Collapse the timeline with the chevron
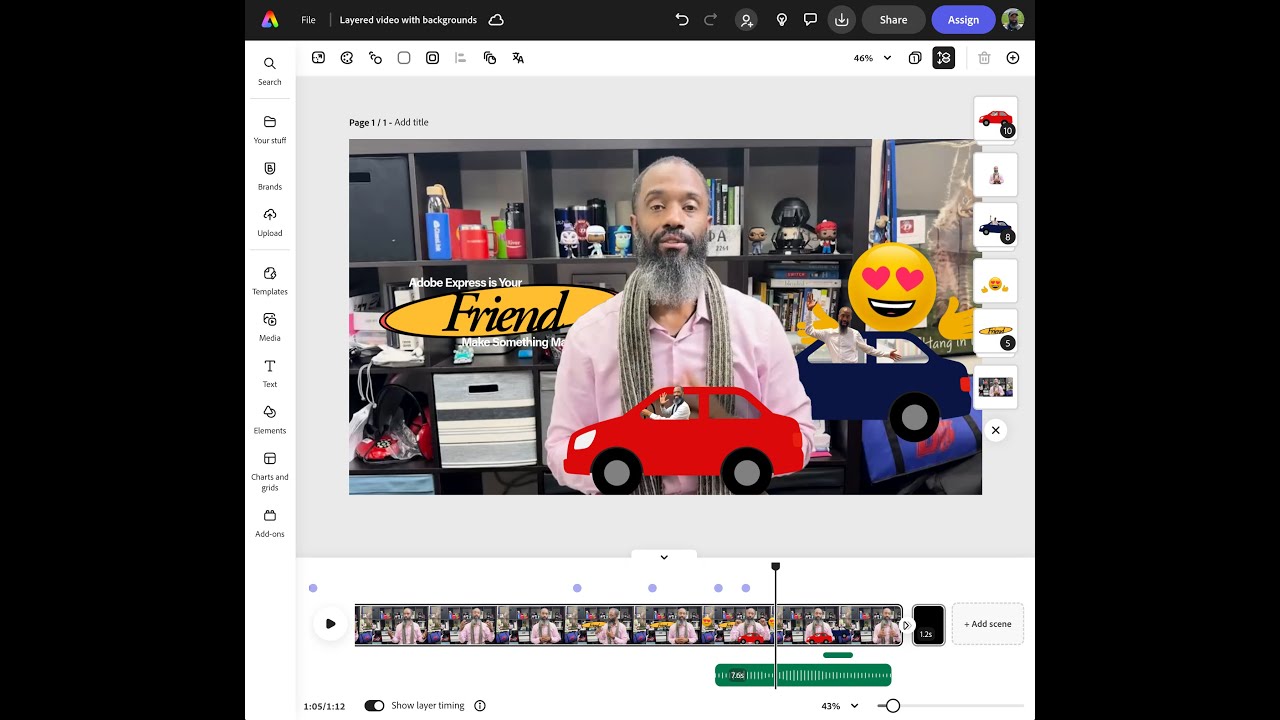The width and height of the screenshot is (1280, 720). tap(664, 557)
